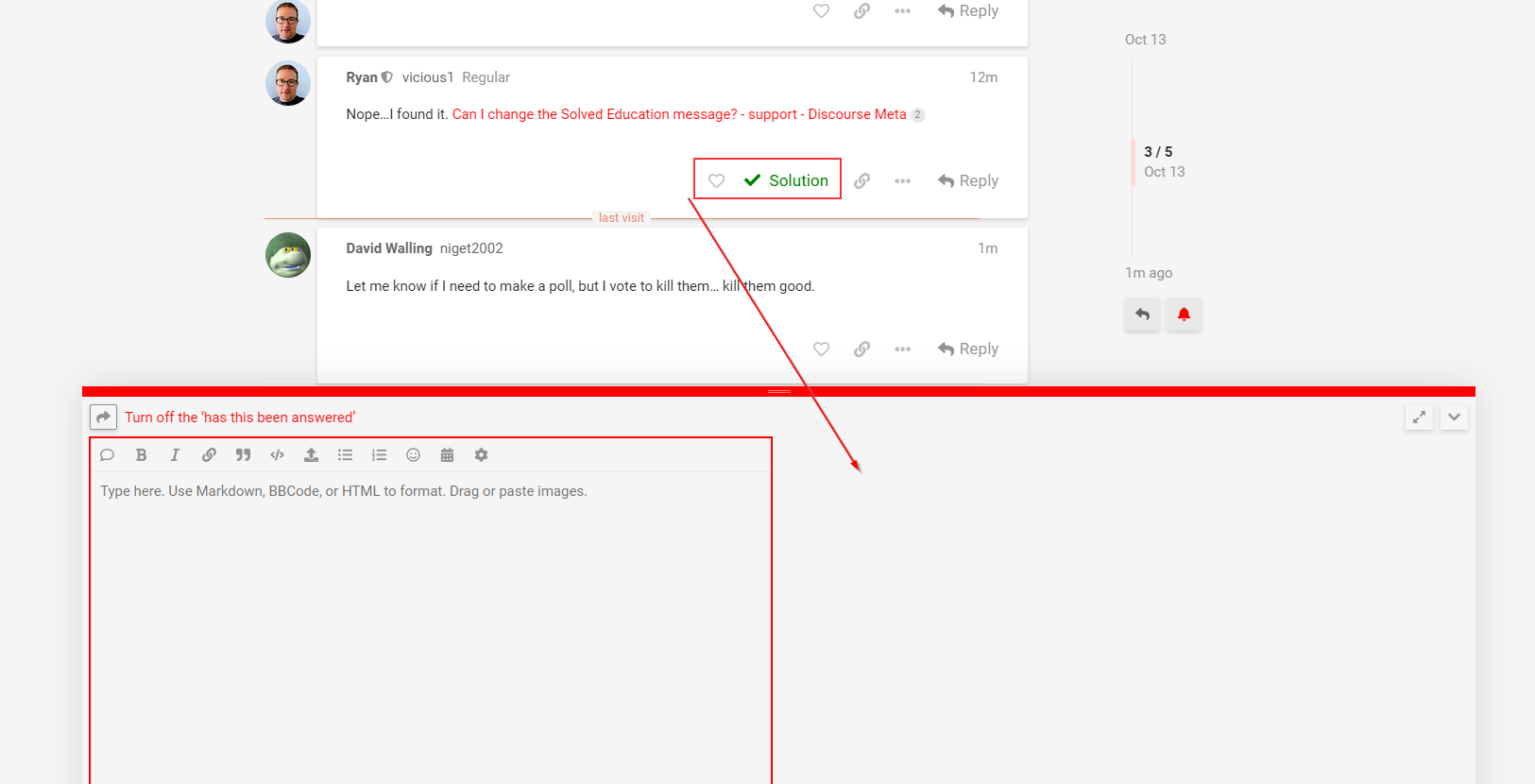Toggle composer fullscreen mode
Viewport: 1535px width, 784px height.
click(x=1419, y=417)
